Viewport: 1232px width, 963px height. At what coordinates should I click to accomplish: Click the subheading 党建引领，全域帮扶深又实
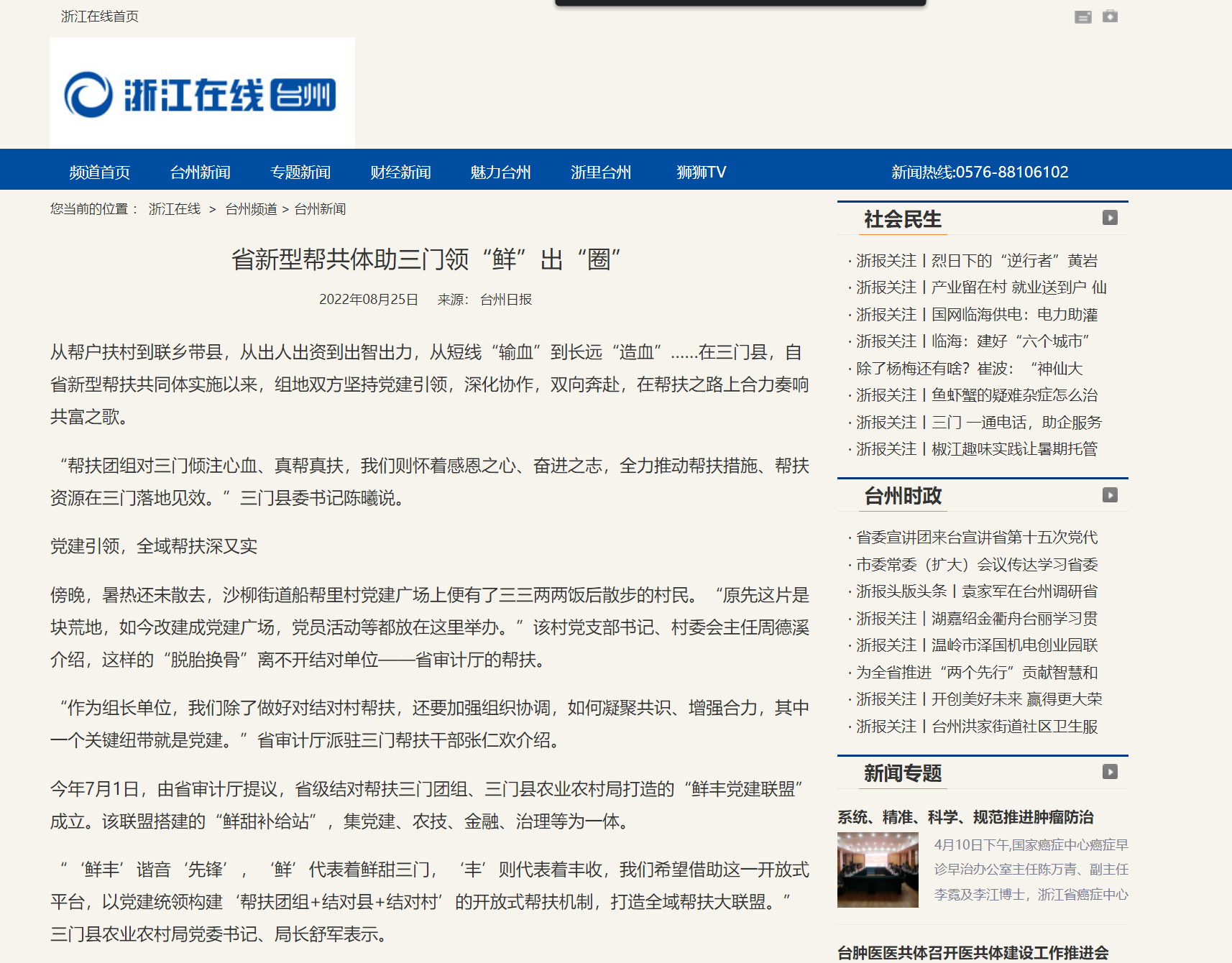coord(154,546)
